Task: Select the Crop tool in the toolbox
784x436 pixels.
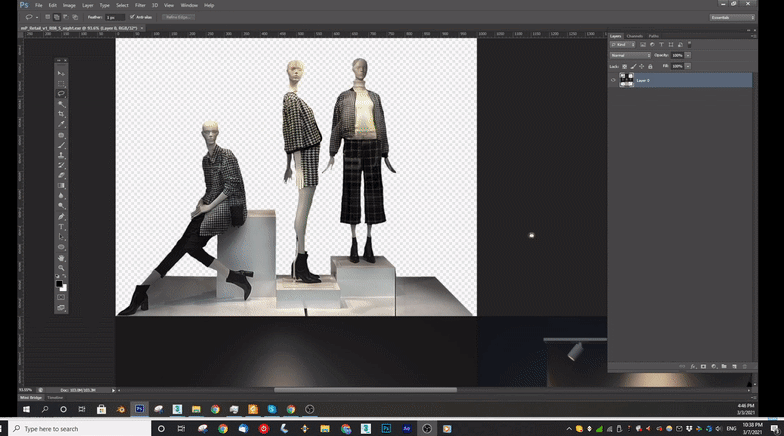Action: 61,114
